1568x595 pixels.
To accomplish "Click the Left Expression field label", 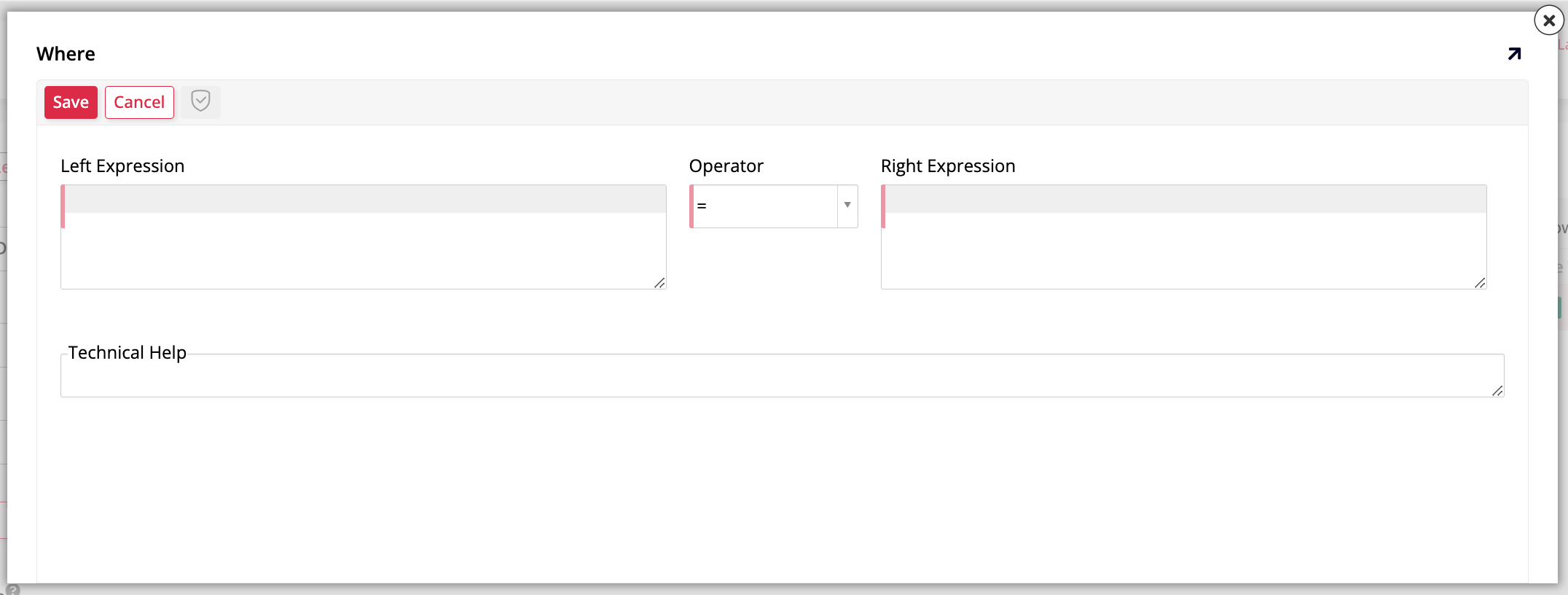I will tap(122, 166).
